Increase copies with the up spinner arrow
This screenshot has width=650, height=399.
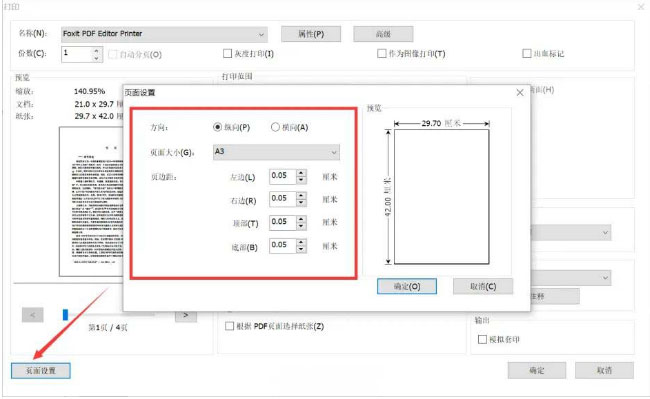point(97,50)
